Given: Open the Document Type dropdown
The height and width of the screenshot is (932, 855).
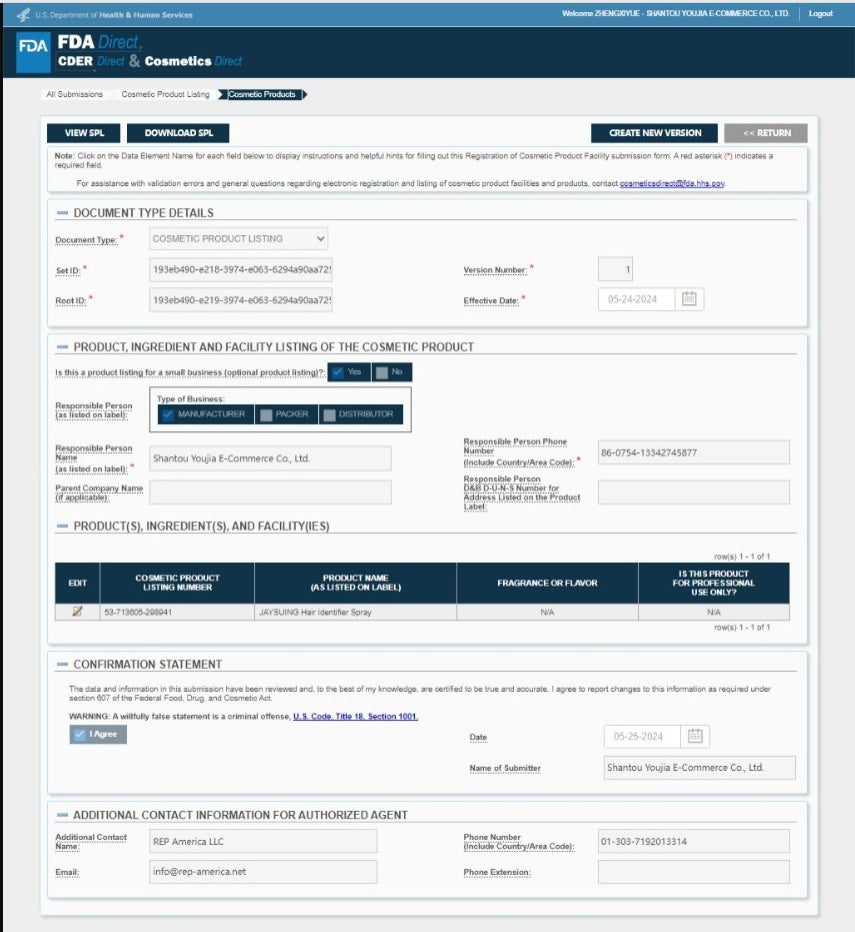Looking at the screenshot, I should pyautogui.click(x=239, y=239).
